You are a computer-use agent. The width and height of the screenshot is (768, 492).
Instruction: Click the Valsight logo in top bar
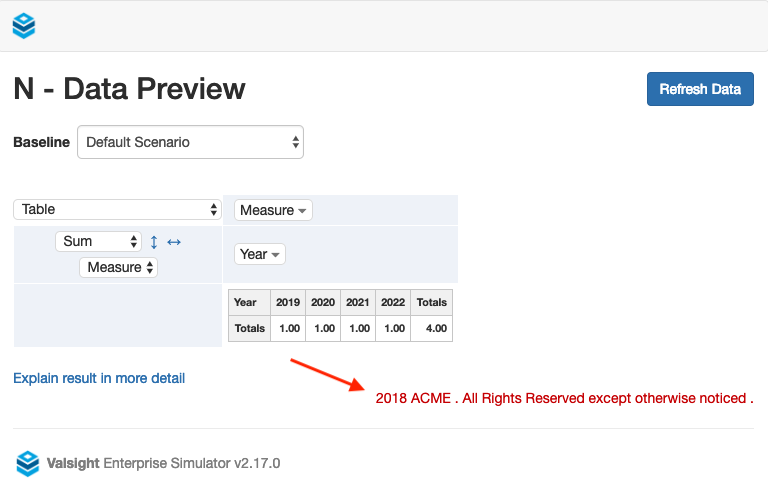tap(24, 26)
